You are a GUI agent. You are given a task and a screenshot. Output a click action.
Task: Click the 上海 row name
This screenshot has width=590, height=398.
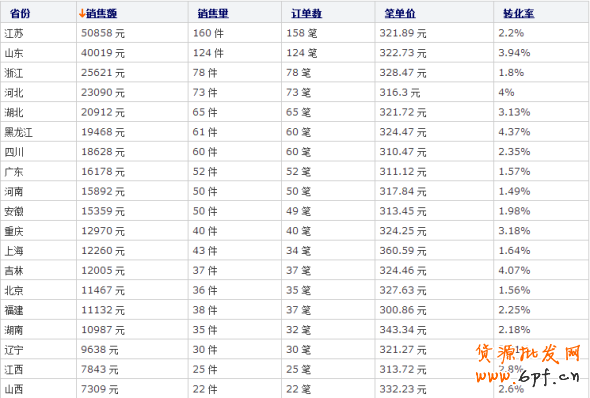coord(14,251)
